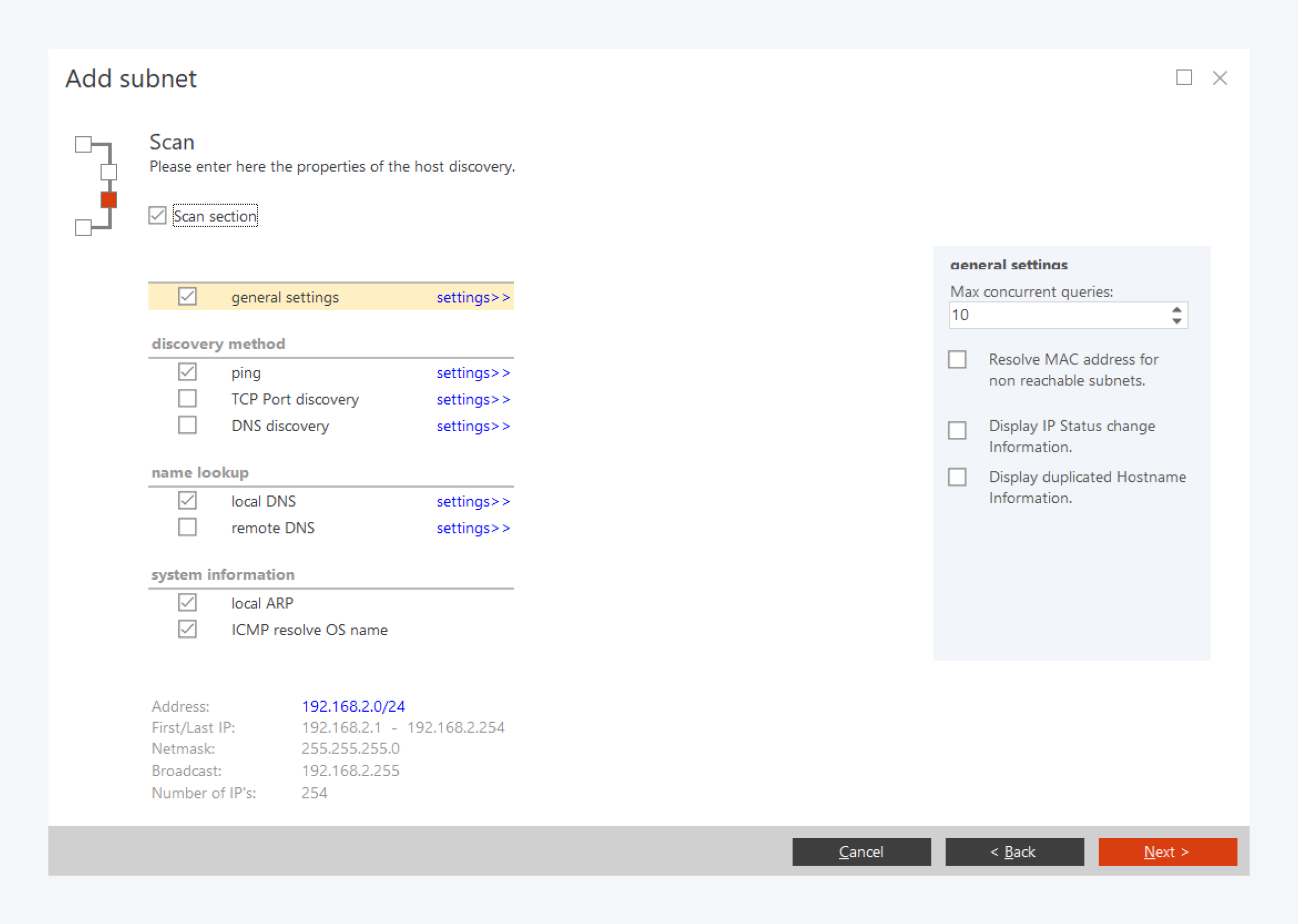Enable TCP Port discovery checkbox
Screen dimensions: 1298x924
(x=187, y=399)
